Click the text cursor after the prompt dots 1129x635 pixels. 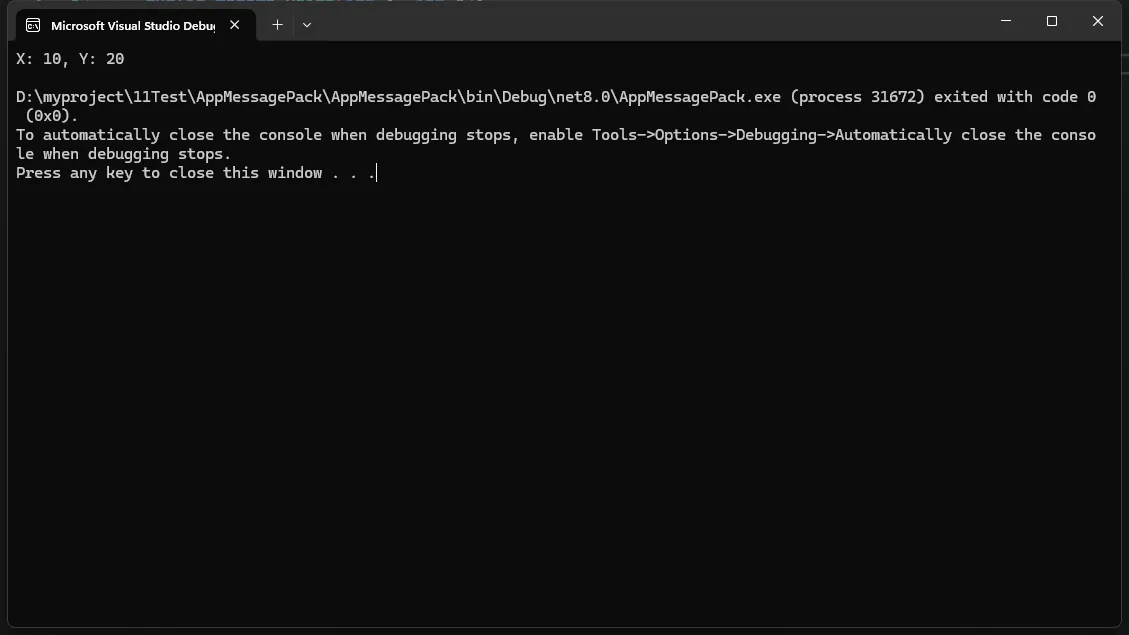click(376, 173)
